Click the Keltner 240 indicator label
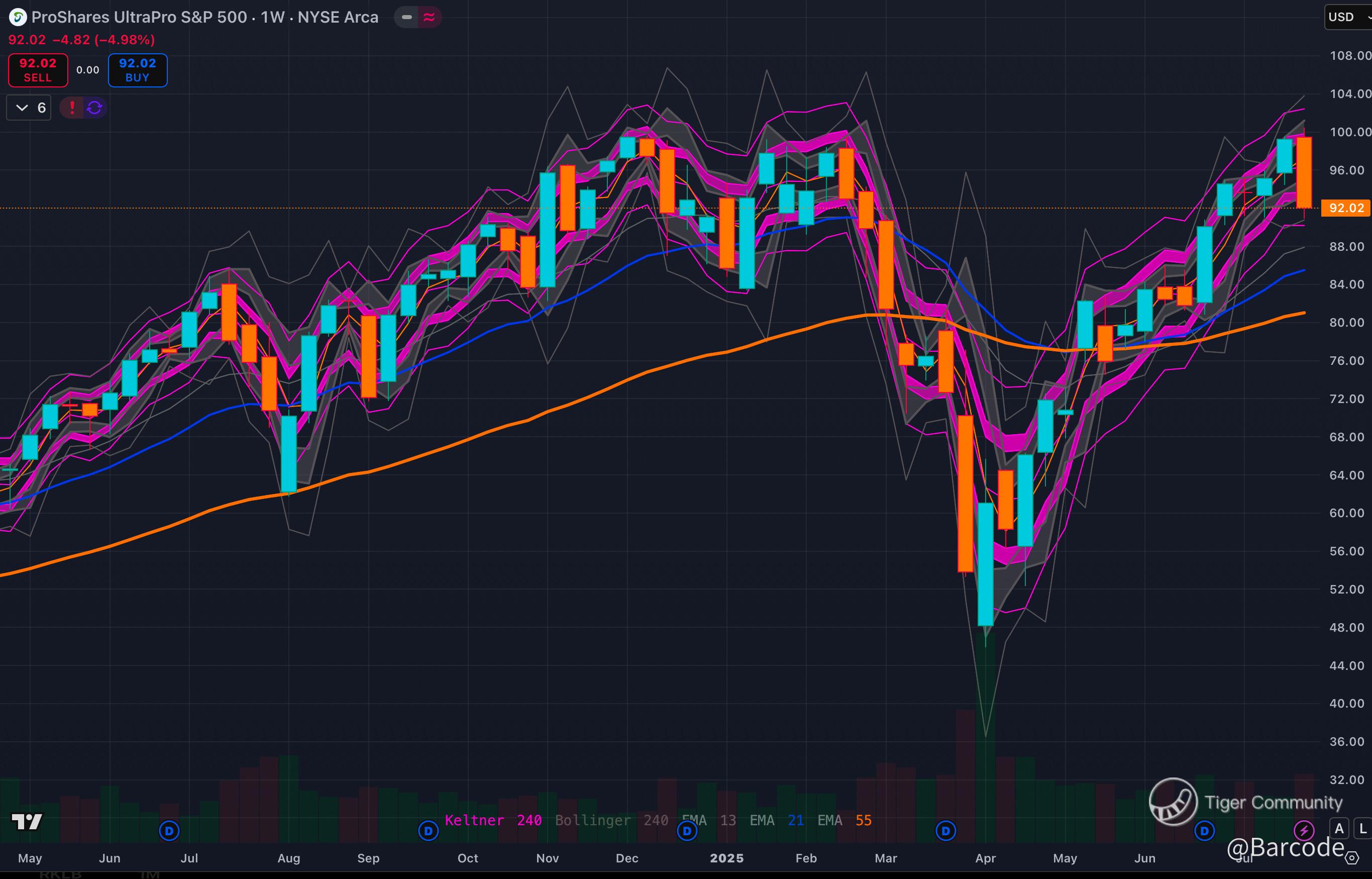This screenshot has width=1372, height=879. coord(493,820)
